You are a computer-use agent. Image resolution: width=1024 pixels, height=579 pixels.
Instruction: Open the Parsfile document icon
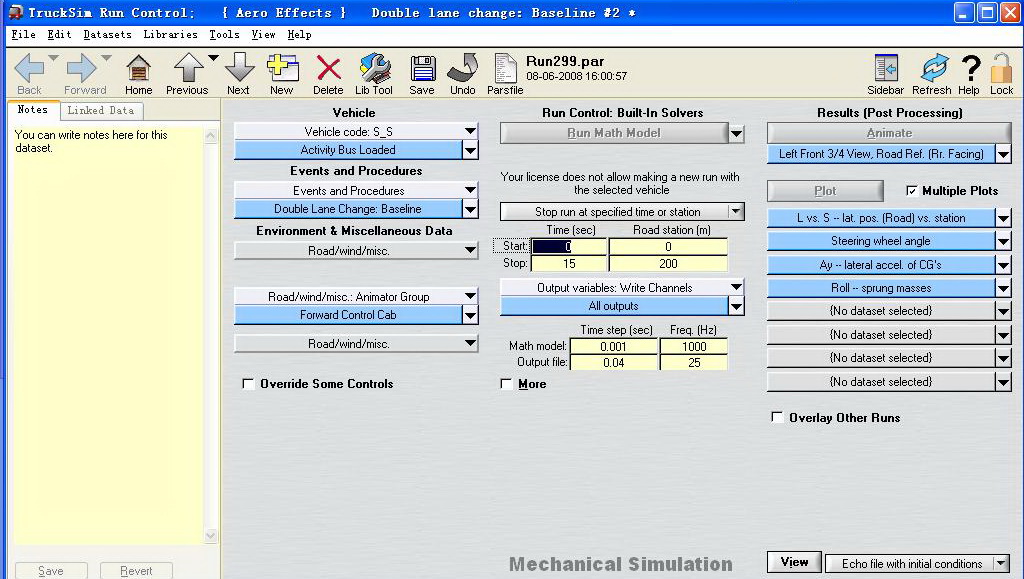505,68
